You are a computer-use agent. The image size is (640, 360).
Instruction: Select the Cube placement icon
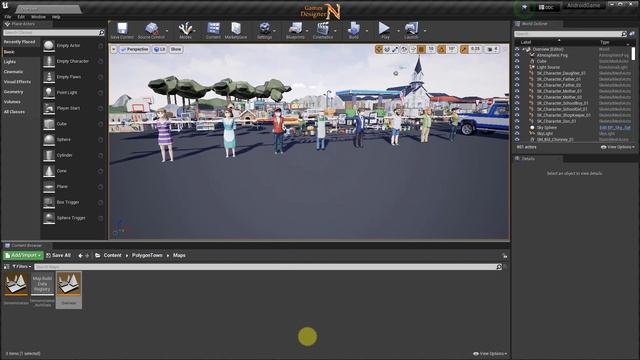click(49, 124)
